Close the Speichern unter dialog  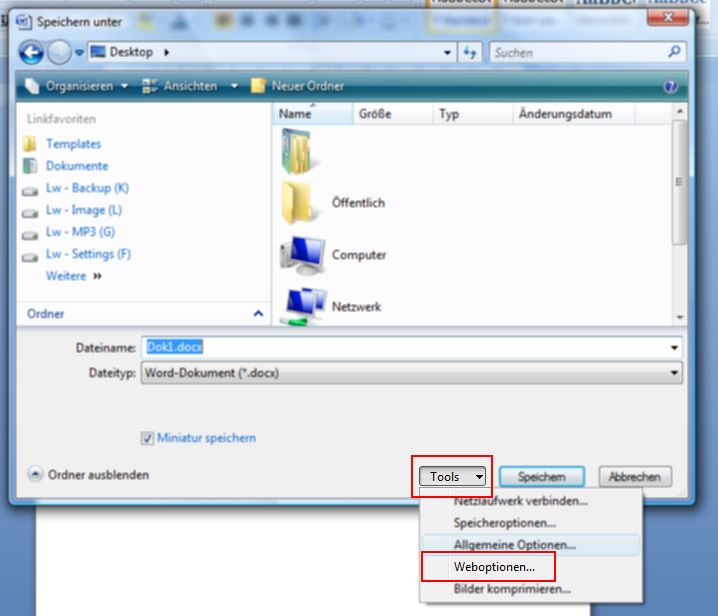[x=668, y=17]
